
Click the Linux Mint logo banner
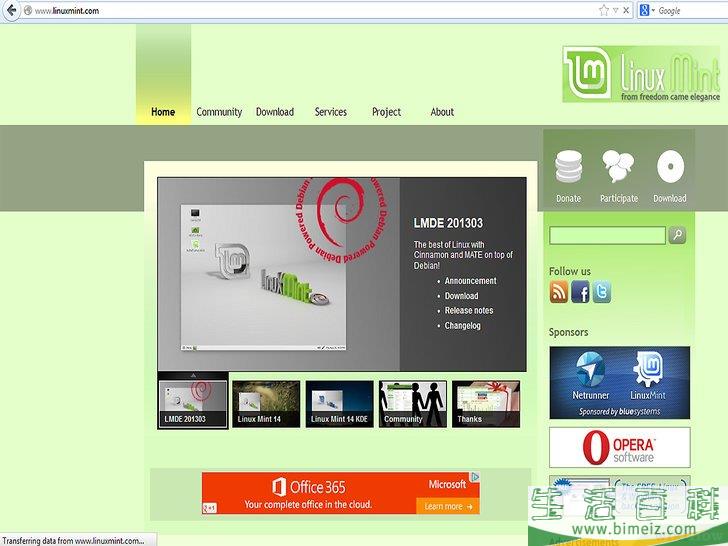click(641, 74)
